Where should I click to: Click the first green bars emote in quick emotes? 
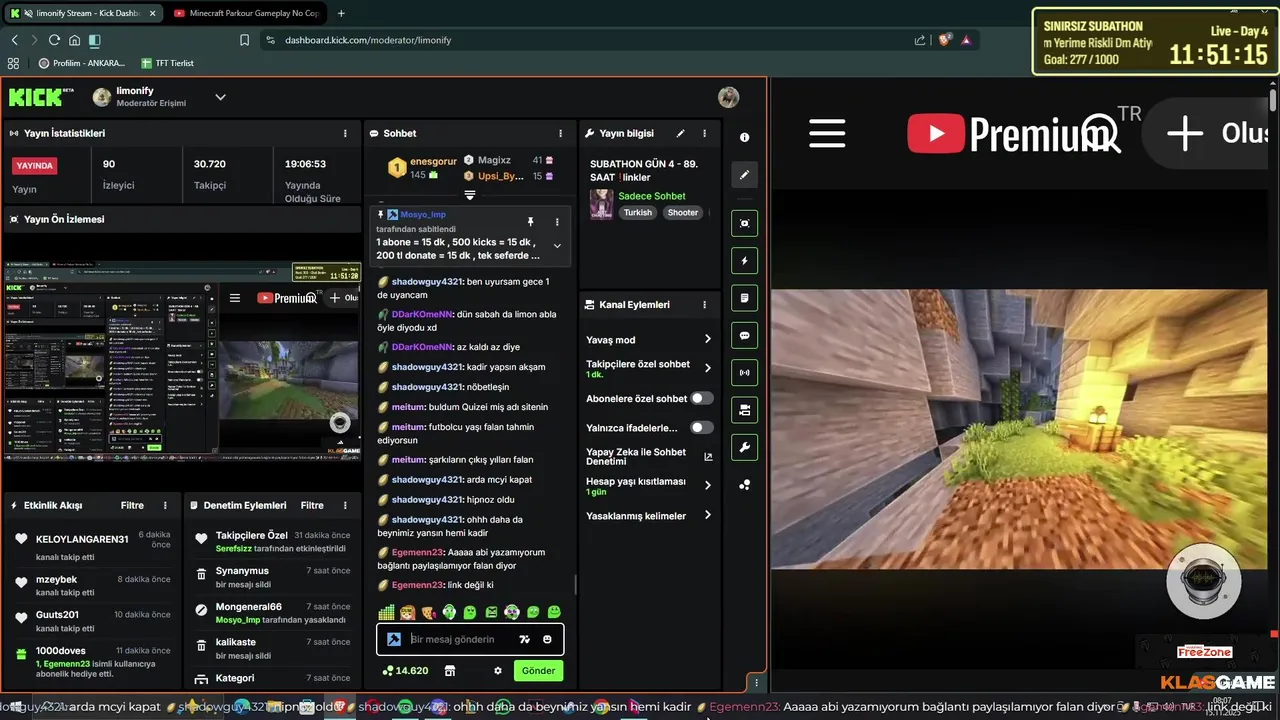[387, 612]
